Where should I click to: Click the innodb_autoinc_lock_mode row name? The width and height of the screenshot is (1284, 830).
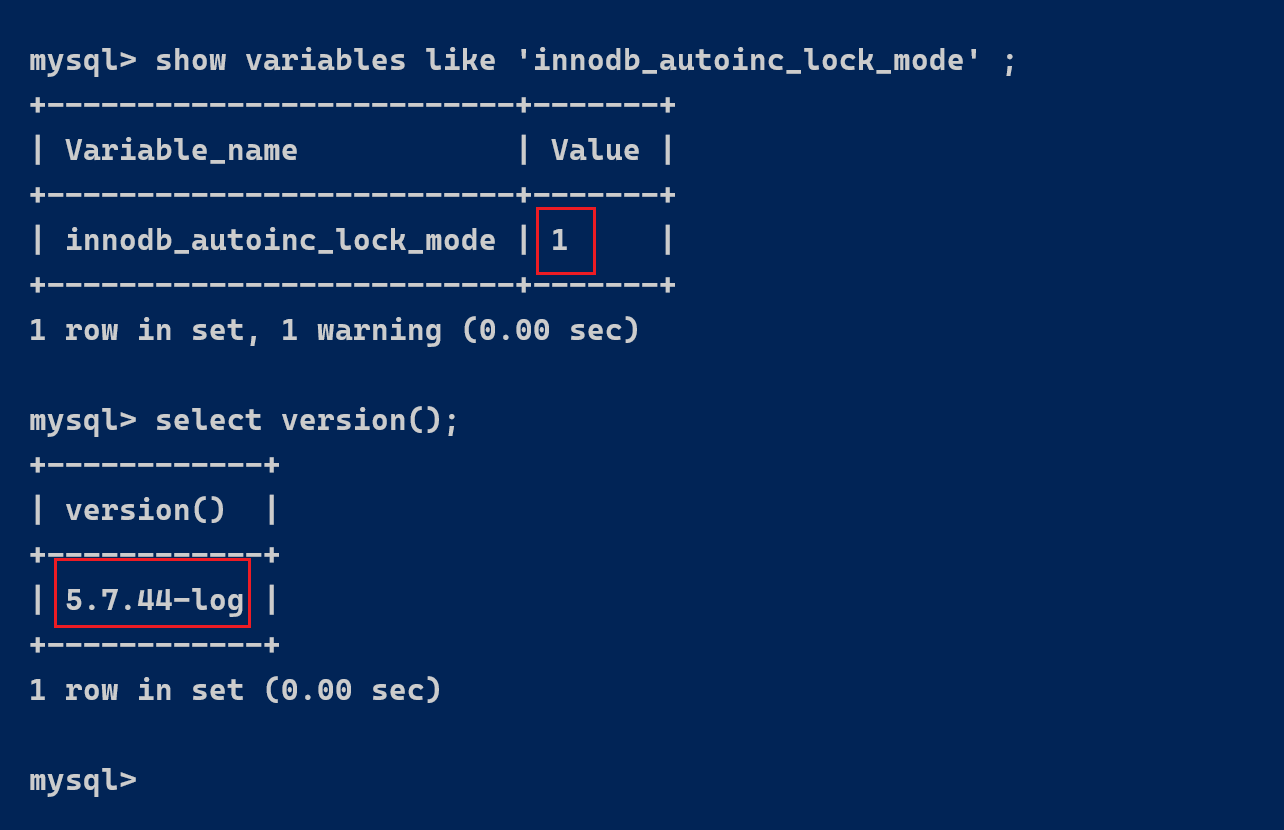280,240
